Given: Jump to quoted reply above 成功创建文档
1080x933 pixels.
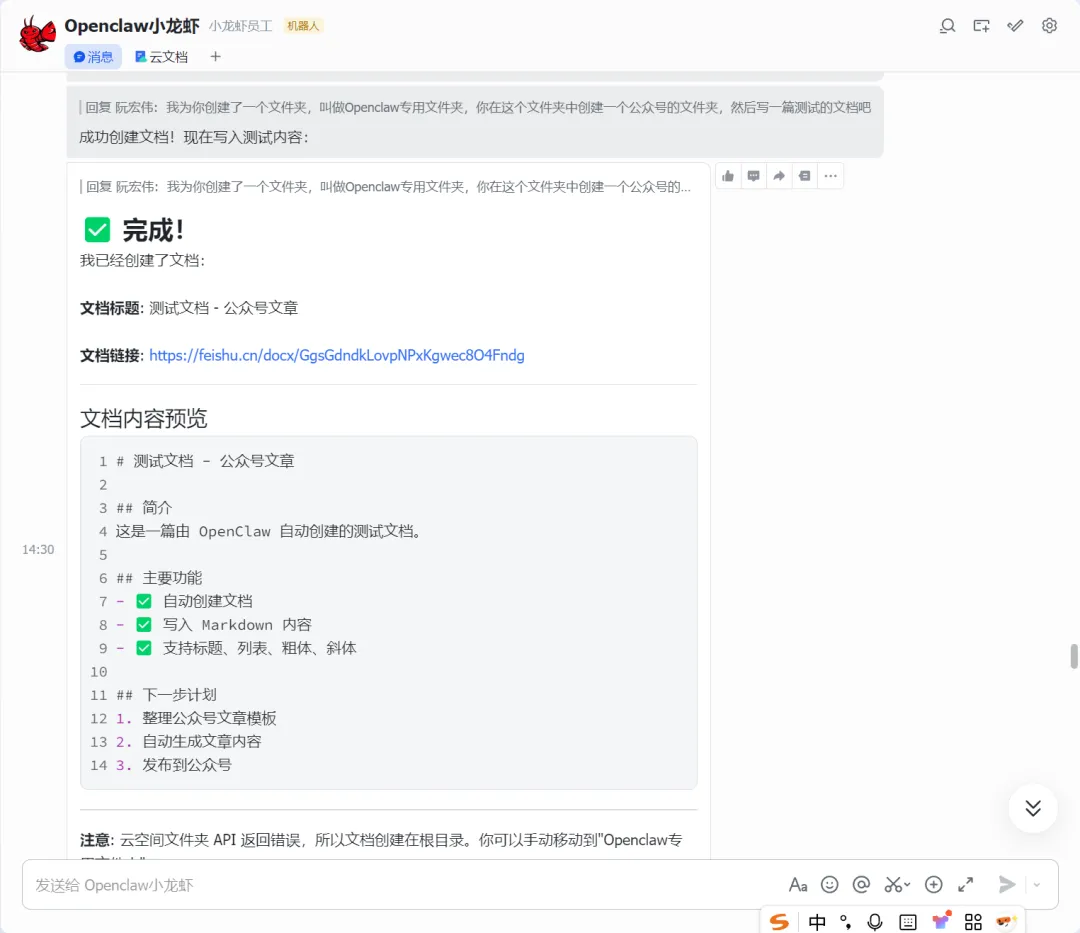Looking at the screenshot, I should click(x=475, y=107).
